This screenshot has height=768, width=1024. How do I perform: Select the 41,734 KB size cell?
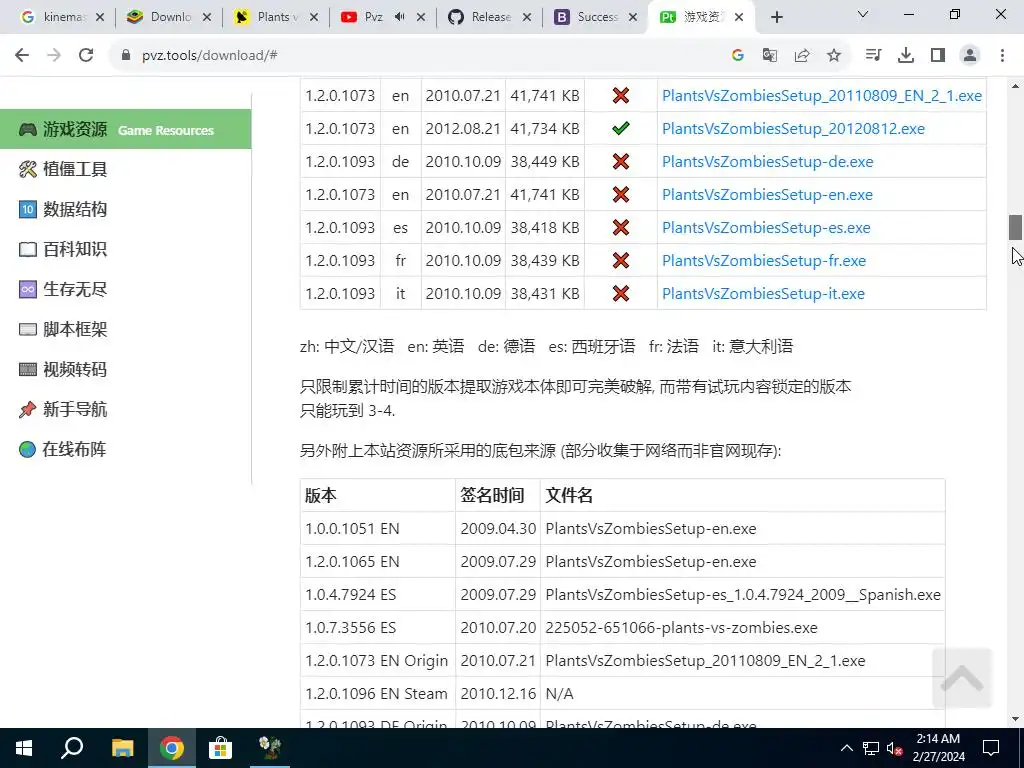click(x=545, y=129)
